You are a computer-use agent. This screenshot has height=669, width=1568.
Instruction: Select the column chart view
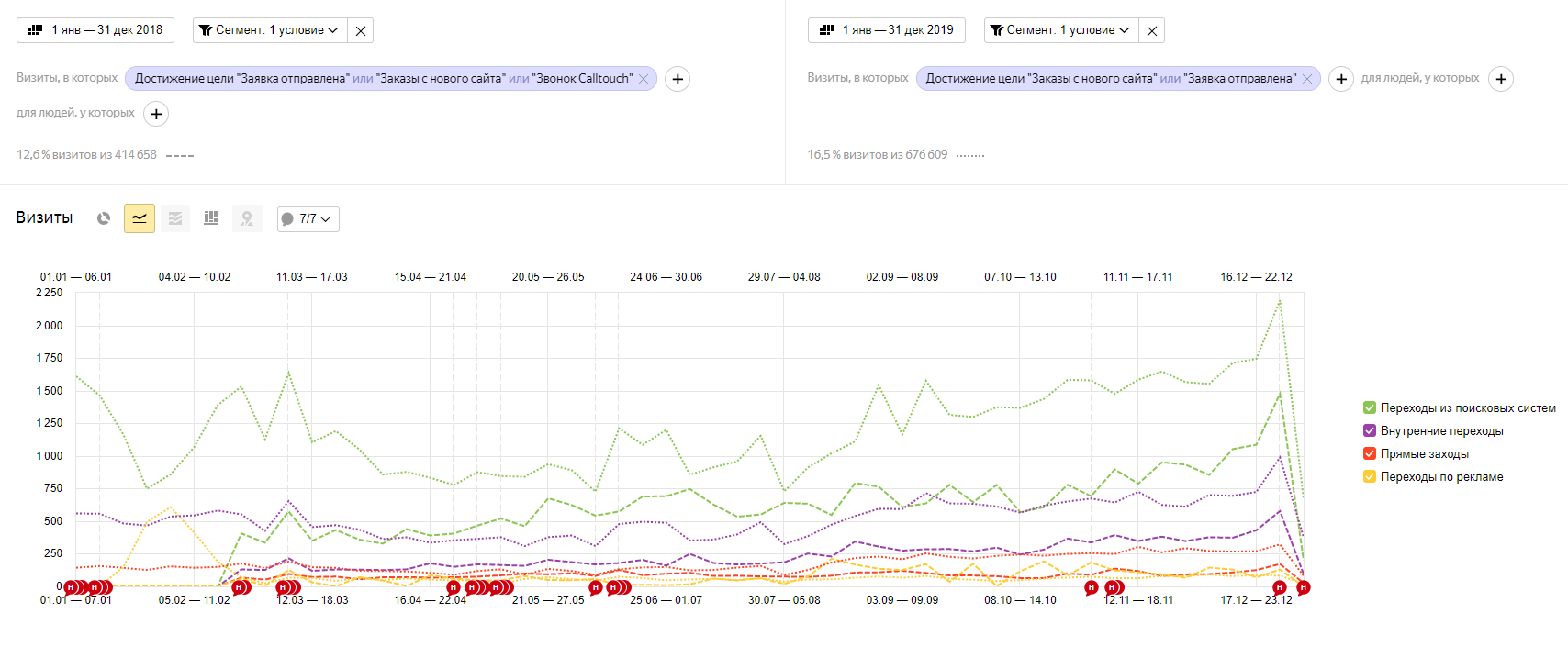tap(211, 218)
